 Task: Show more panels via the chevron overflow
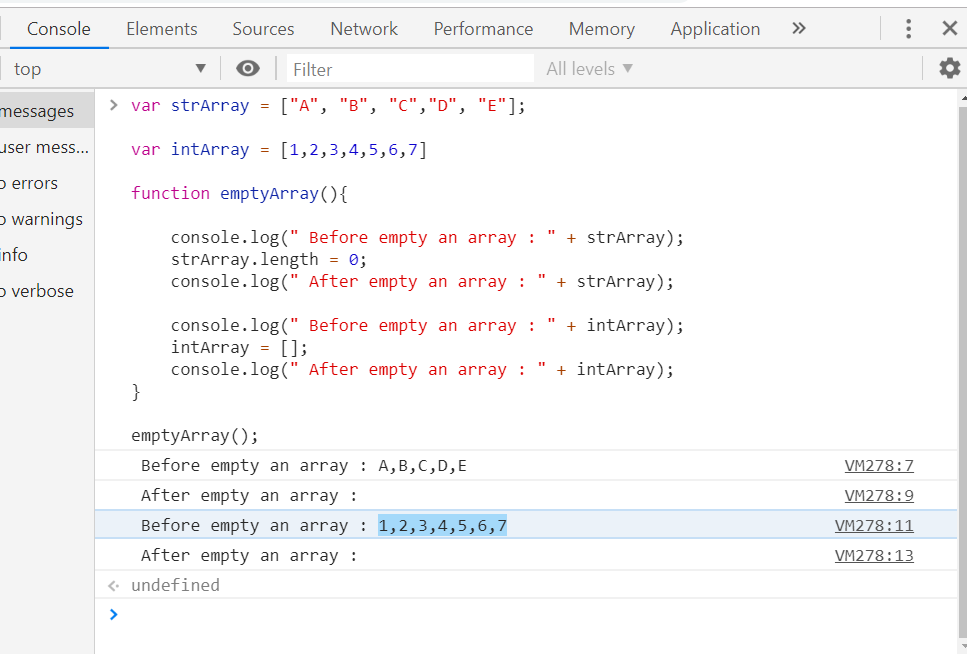pos(798,28)
